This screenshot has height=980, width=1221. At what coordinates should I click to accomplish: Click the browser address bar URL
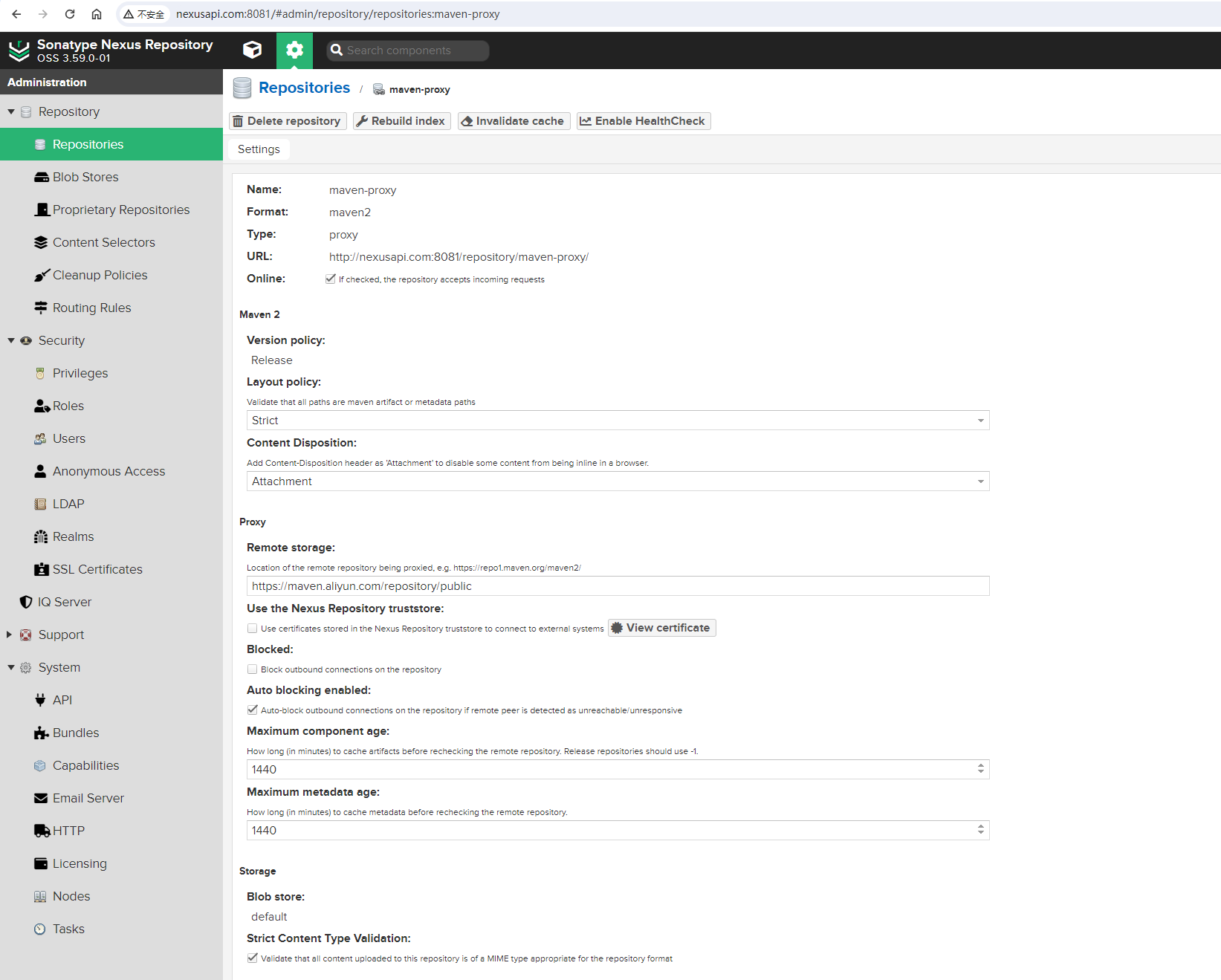click(x=337, y=14)
